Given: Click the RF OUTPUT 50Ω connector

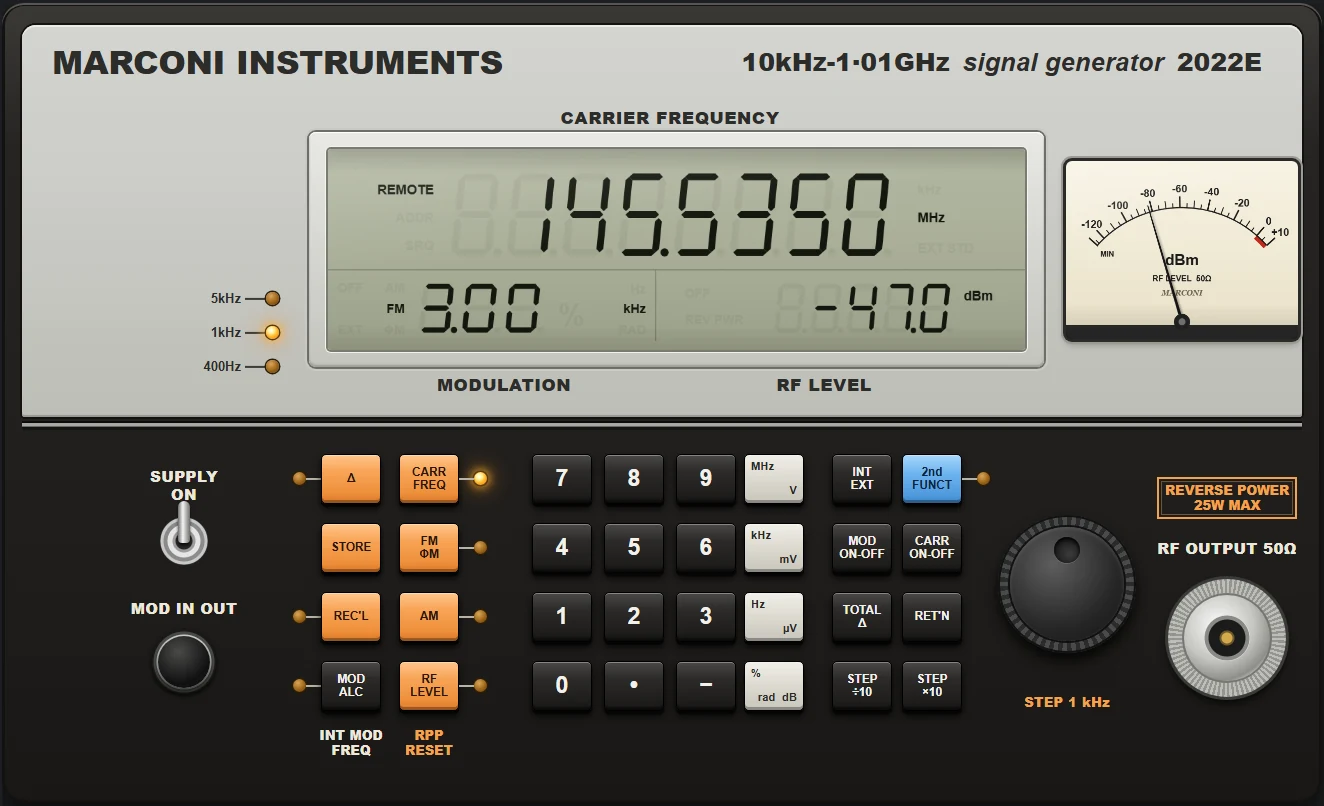Looking at the screenshot, I should tap(1226, 637).
